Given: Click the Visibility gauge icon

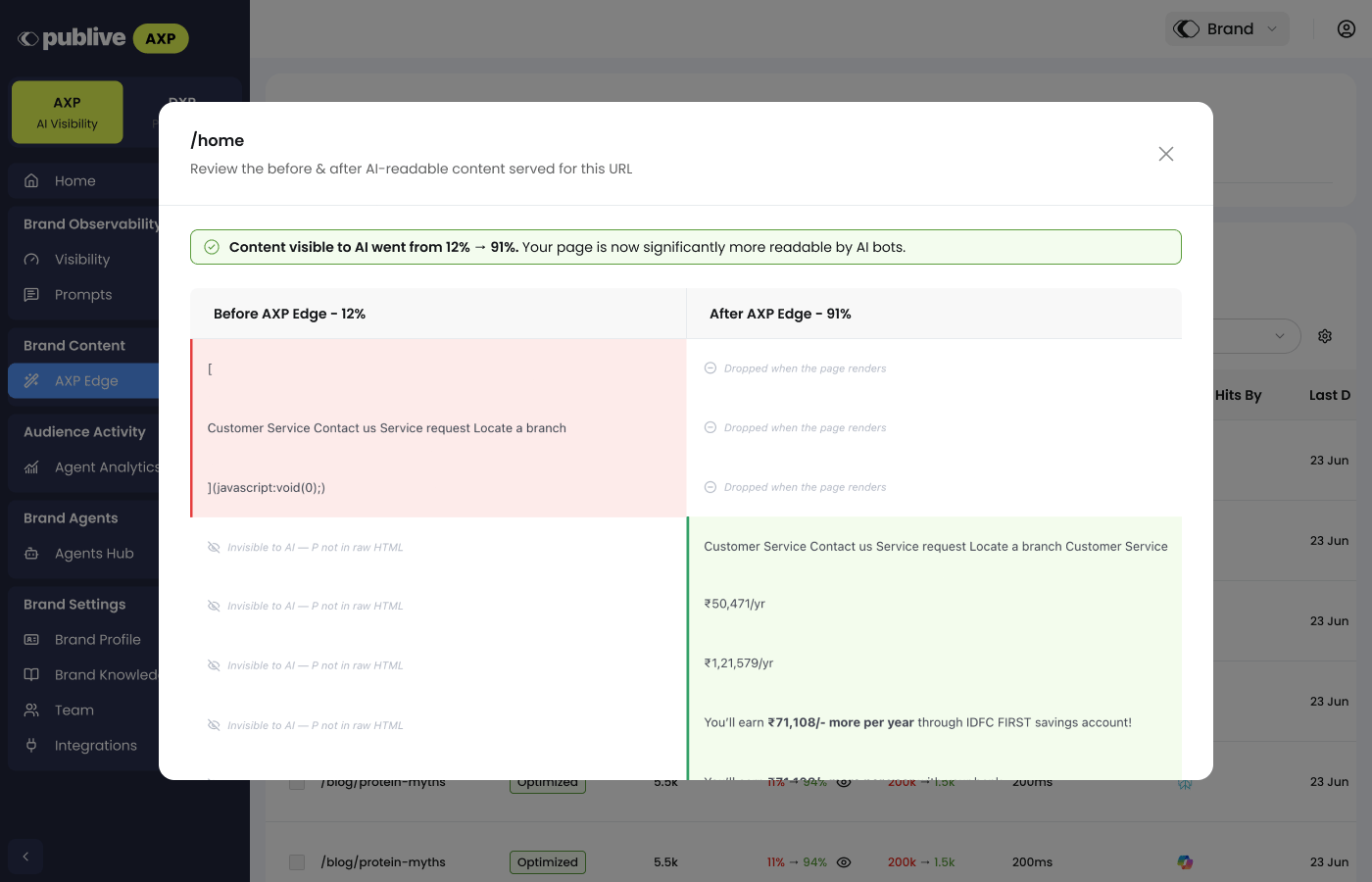Looking at the screenshot, I should 31,260.
